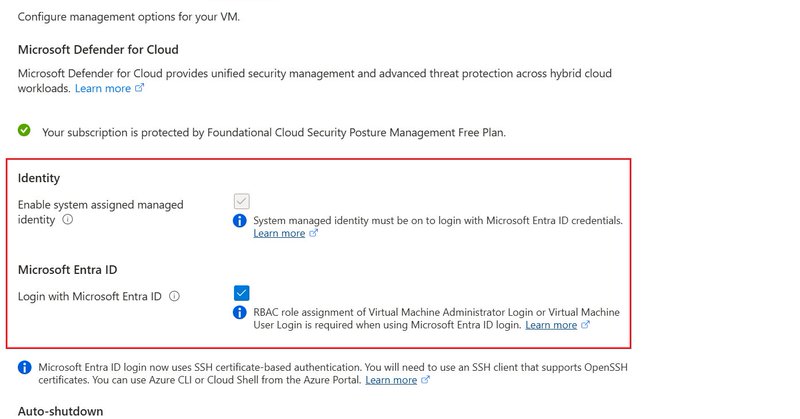Uncheck Login with Microsoft Entra ID checkbox
Image resolution: width=800 pixels, height=419 pixels.
[x=241, y=293]
